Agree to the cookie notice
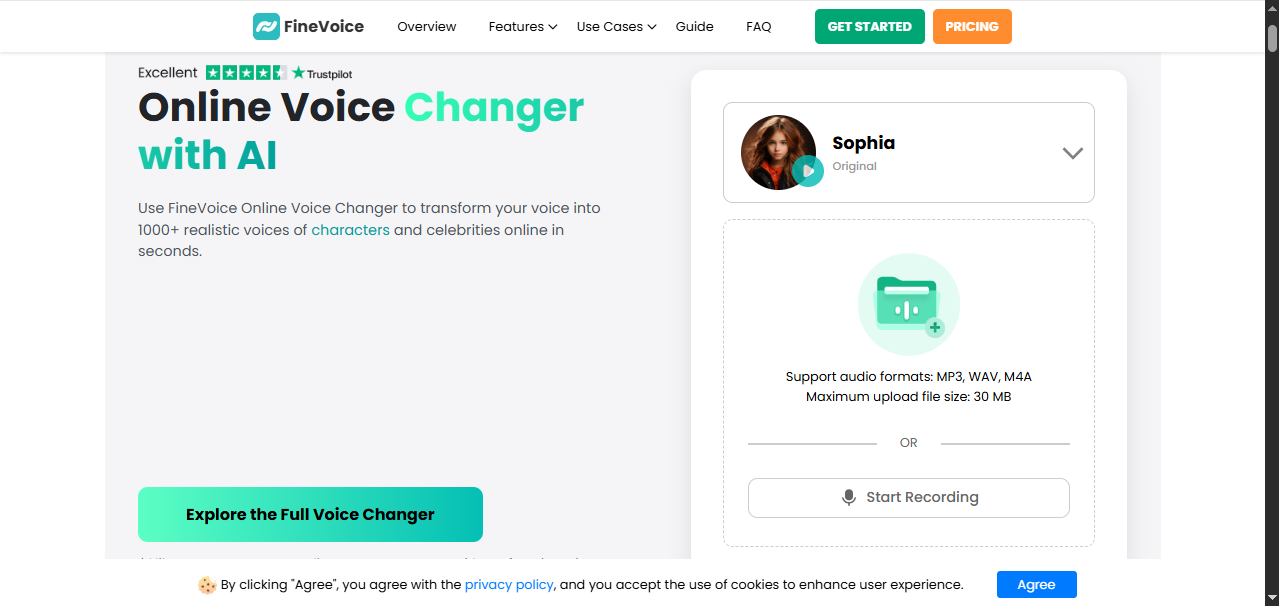1279x606 pixels. [x=1036, y=585]
